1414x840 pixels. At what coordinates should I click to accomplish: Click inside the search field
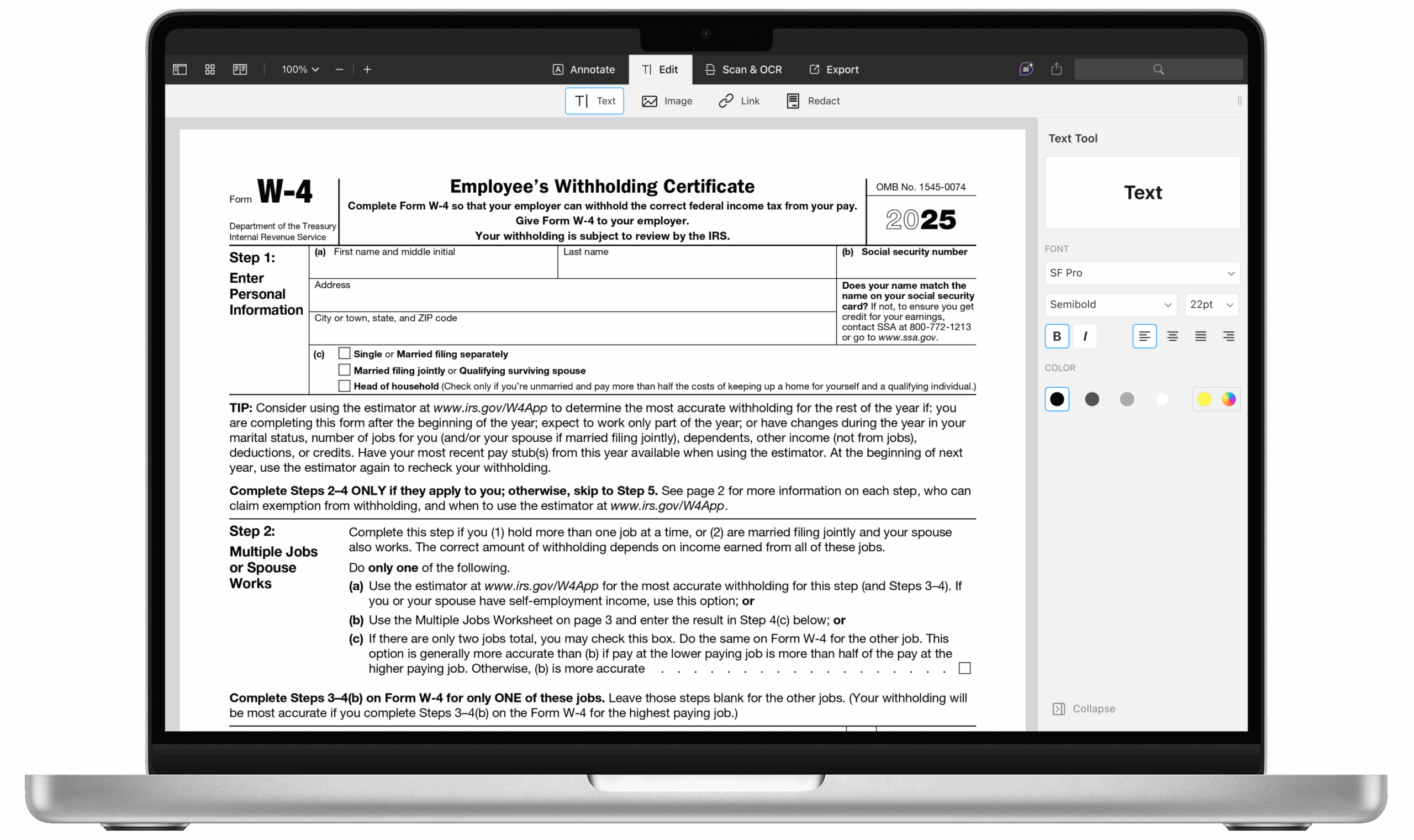click(1158, 68)
